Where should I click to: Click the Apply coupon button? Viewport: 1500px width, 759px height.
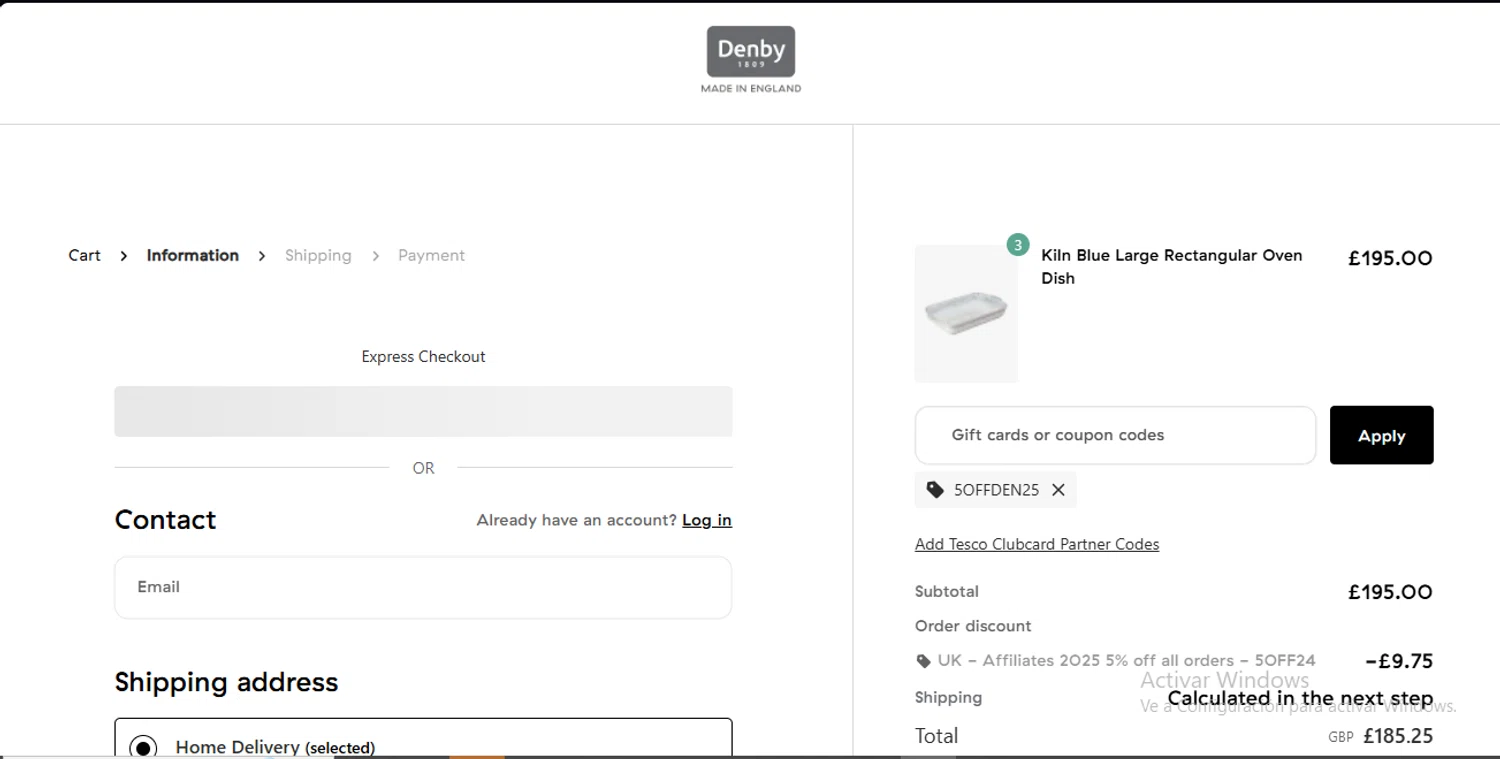coord(1381,435)
